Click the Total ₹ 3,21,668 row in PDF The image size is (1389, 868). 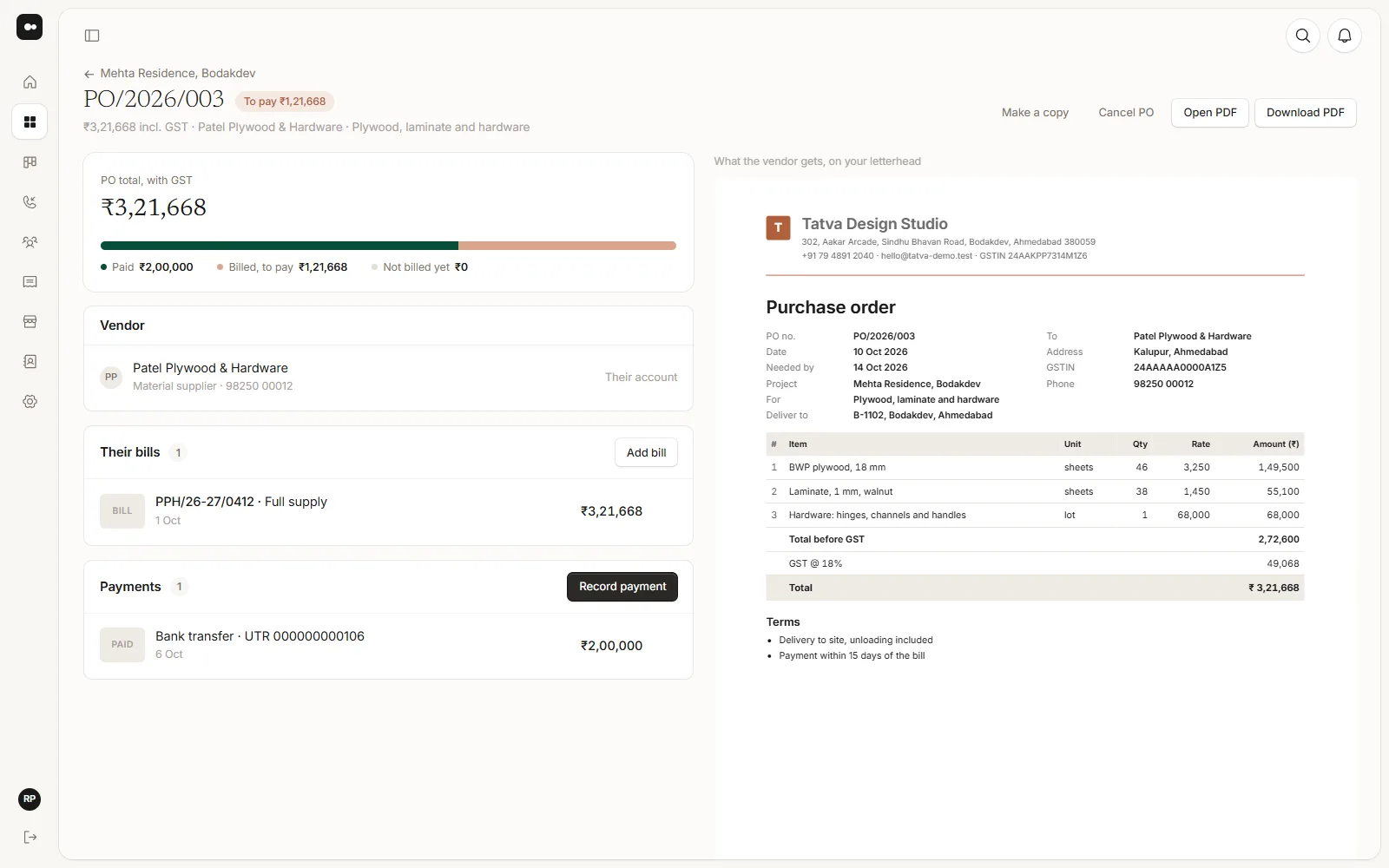(1035, 588)
